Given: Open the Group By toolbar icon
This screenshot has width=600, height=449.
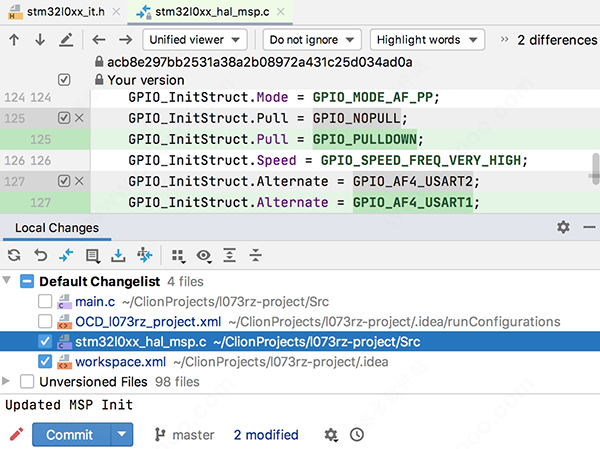Looking at the screenshot, I should coord(178,256).
